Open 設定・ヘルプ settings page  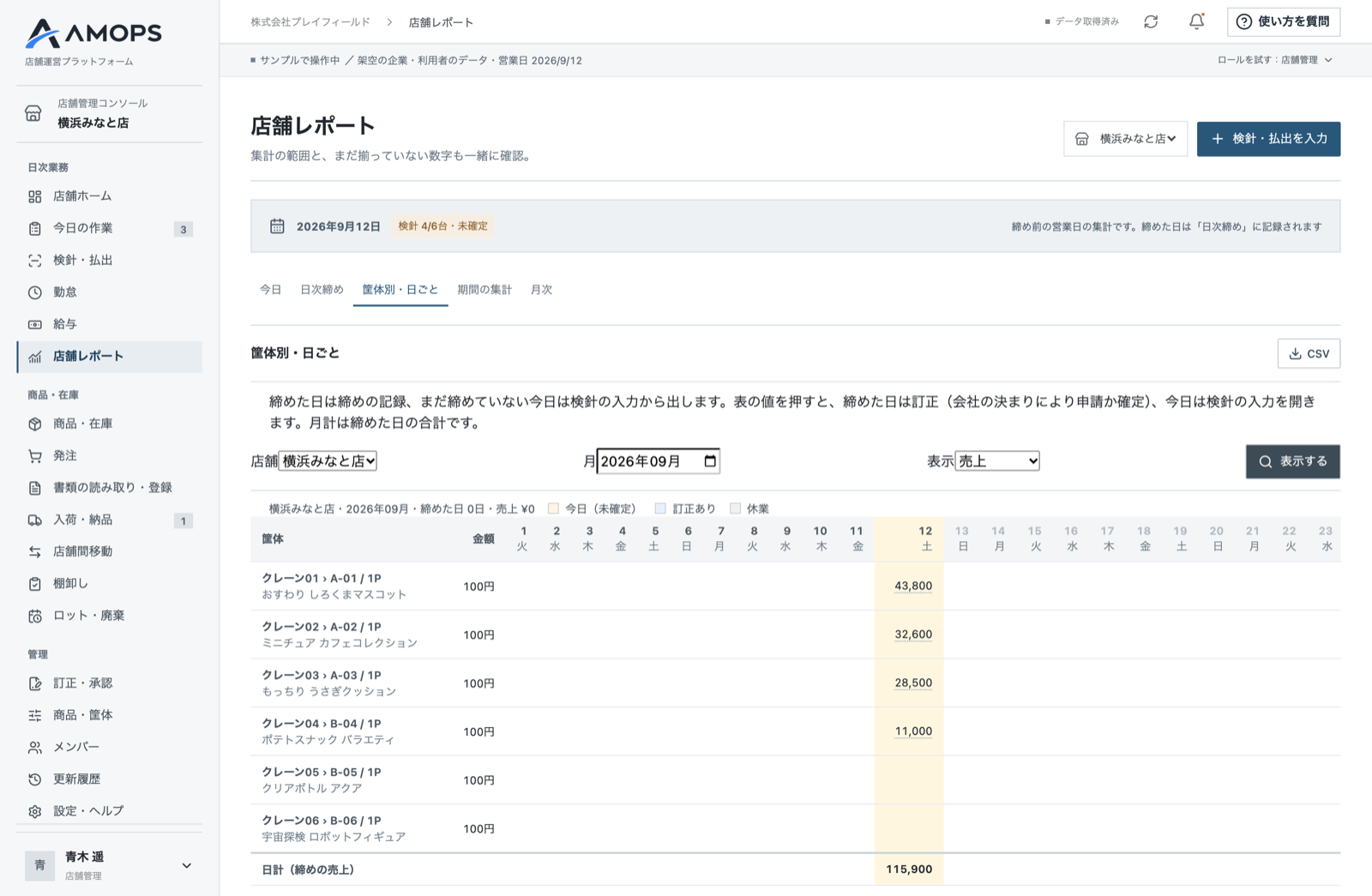pyautogui.click(x=110, y=811)
